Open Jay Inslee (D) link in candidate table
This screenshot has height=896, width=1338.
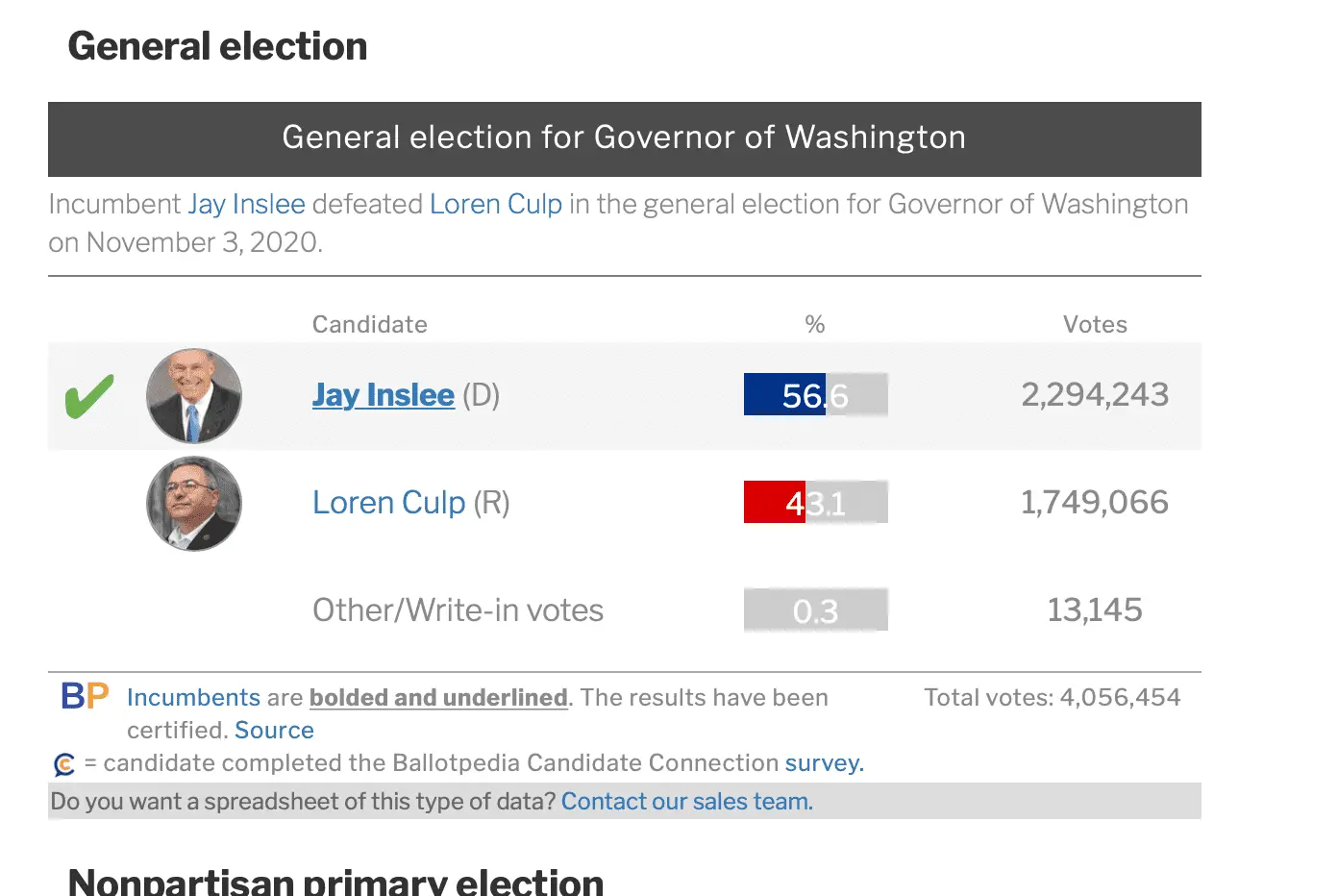click(383, 395)
